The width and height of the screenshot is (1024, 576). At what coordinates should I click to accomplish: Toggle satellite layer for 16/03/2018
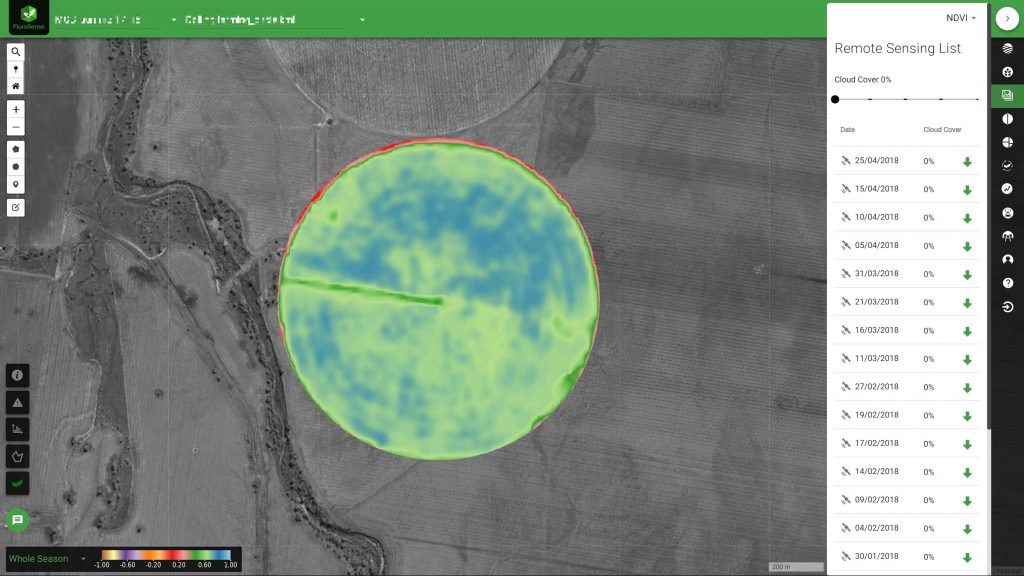coord(845,330)
